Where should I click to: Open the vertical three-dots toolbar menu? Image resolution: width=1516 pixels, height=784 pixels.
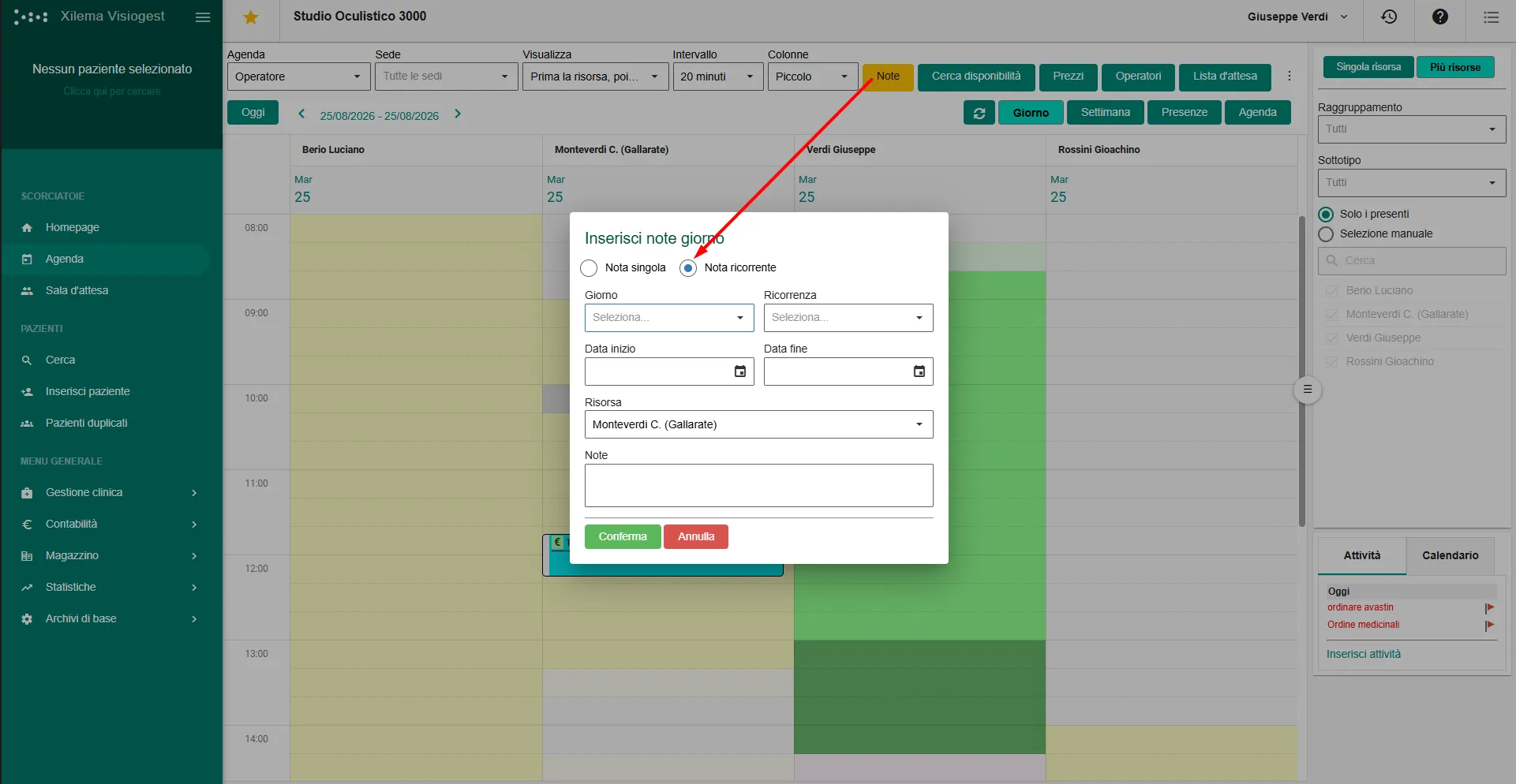pos(1290,77)
